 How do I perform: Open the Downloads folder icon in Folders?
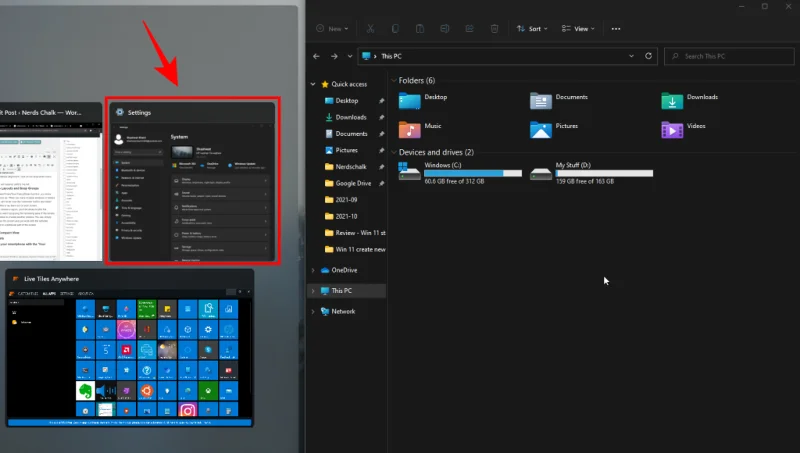[x=672, y=101]
